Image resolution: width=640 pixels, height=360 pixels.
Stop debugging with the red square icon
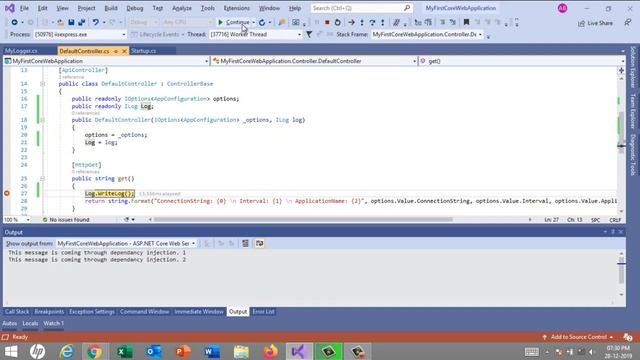click(x=327, y=22)
